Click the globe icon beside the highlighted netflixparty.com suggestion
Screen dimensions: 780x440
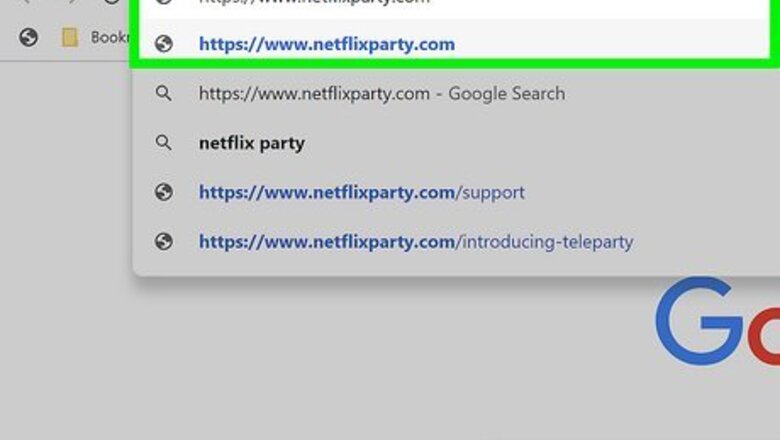click(x=164, y=44)
